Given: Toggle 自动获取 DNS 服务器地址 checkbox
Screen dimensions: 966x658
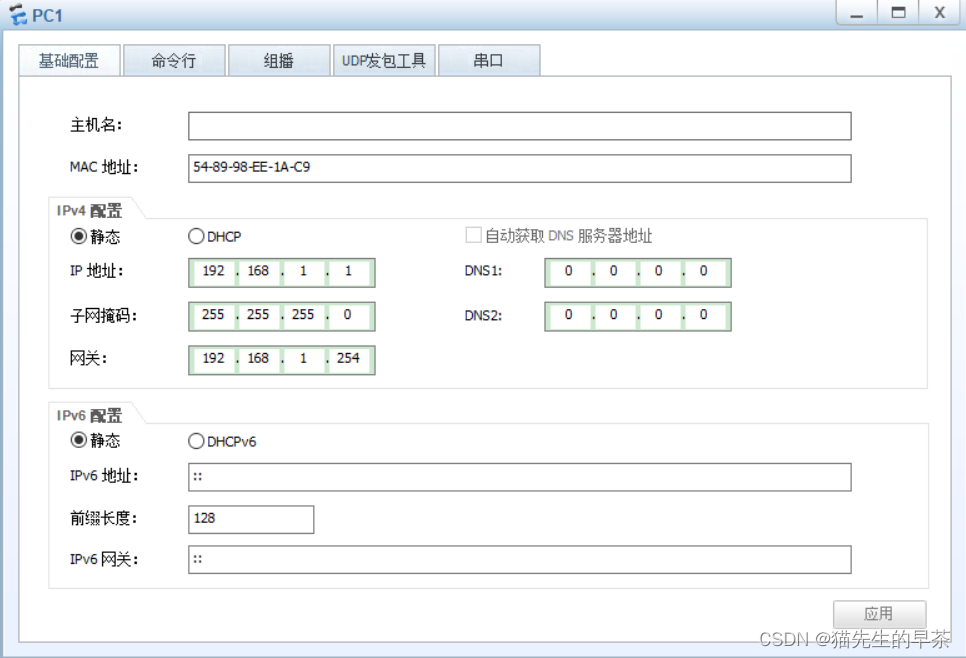Looking at the screenshot, I should pyautogui.click(x=473, y=235).
